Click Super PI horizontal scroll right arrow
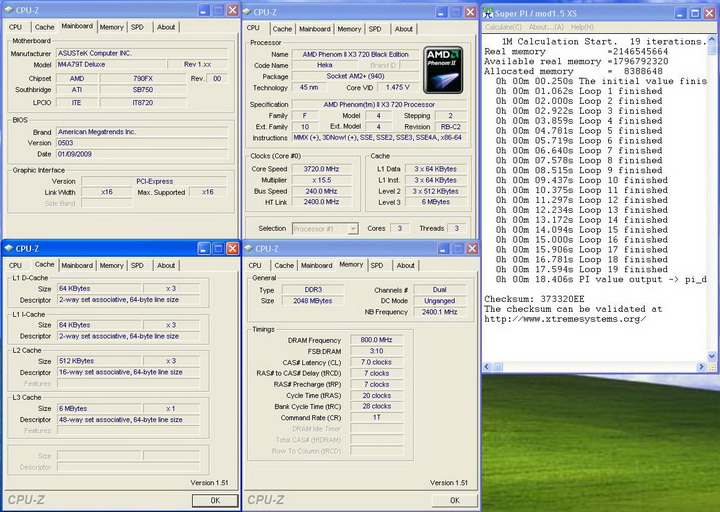The height and width of the screenshot is (512, 720). pyautogui.click(x=701, y=367)
